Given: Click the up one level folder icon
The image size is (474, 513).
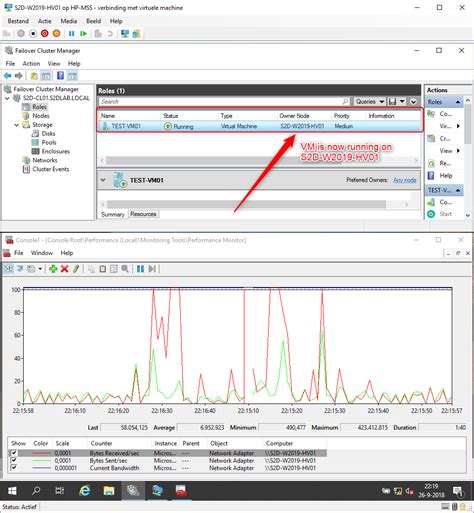Looking at the screenshot, I should [x=34, y=76].
